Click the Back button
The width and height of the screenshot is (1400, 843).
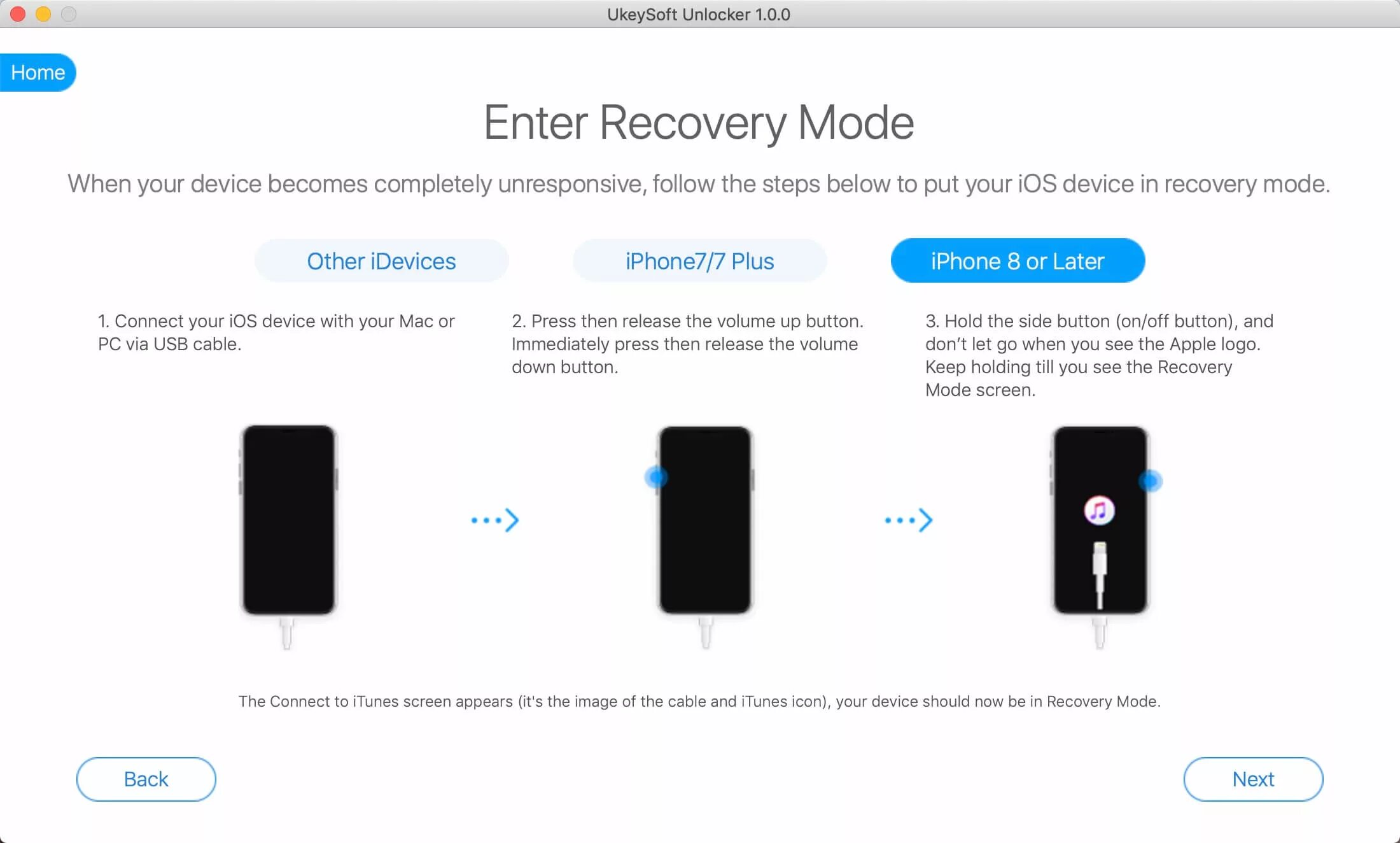(146, 779)
